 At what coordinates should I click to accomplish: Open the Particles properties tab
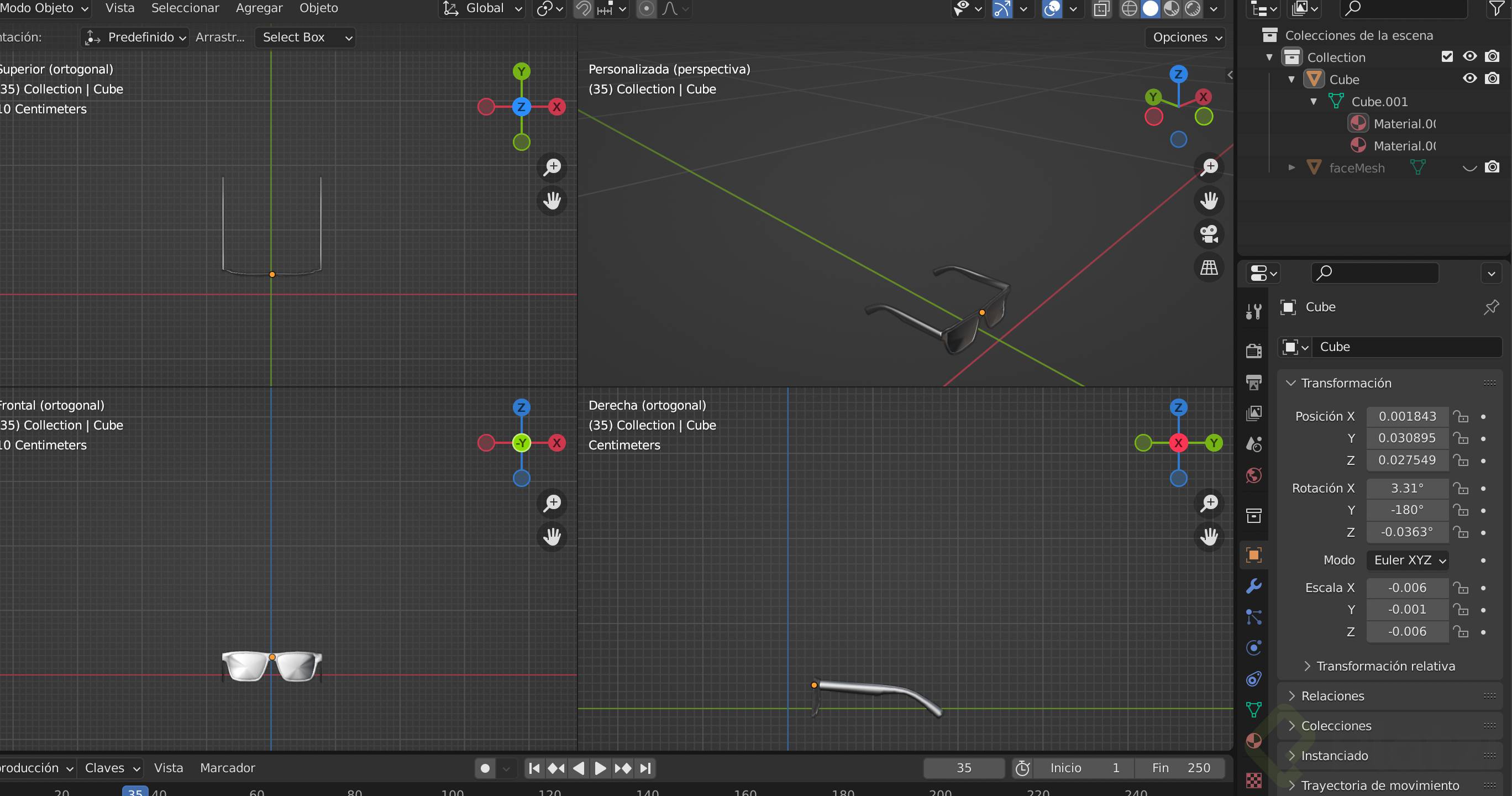1254,617
